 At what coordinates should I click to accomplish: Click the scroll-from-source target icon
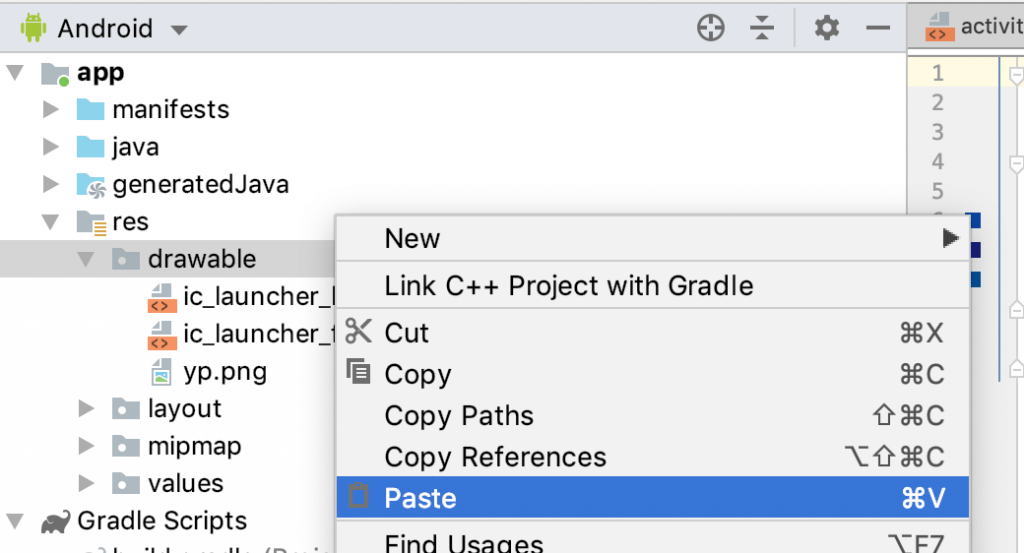point(710,29)
